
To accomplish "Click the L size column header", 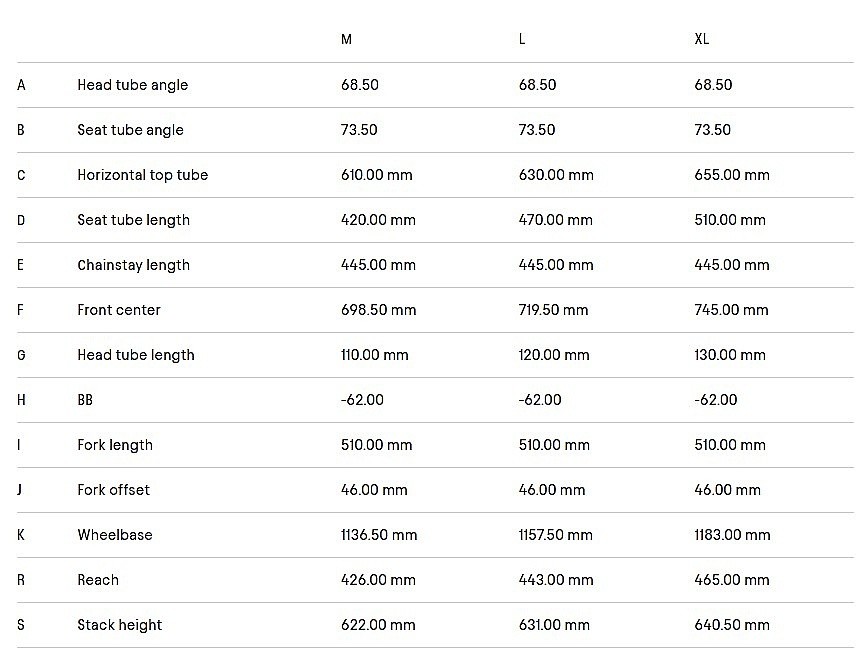I will 522,39.
